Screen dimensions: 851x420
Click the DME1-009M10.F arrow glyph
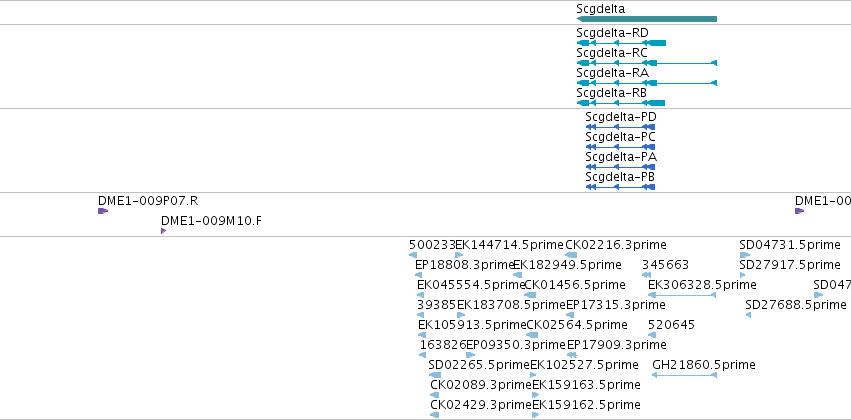pos(163,231)
